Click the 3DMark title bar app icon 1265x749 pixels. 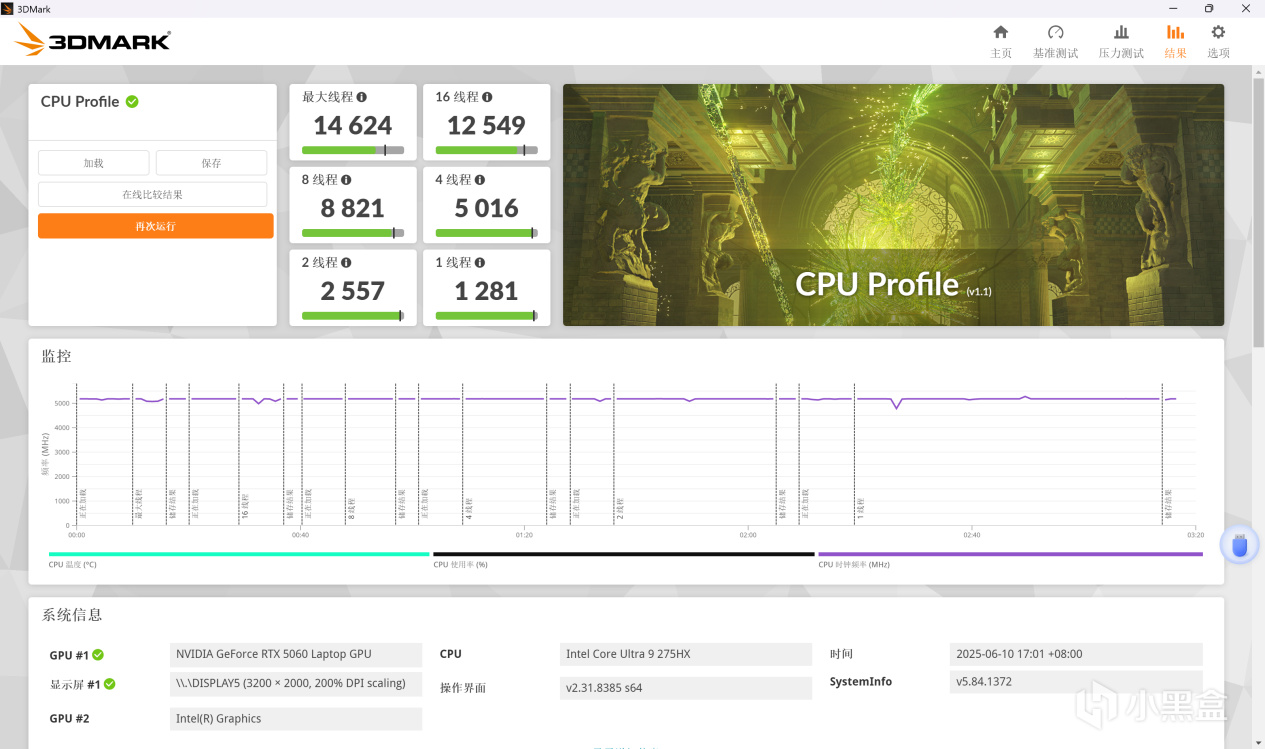click(8, 8)
